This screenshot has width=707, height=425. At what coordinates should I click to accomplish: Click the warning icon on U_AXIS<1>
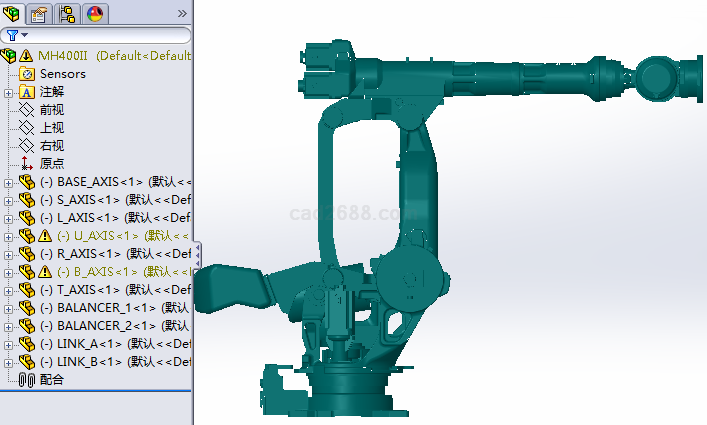[x=45, y=236]
